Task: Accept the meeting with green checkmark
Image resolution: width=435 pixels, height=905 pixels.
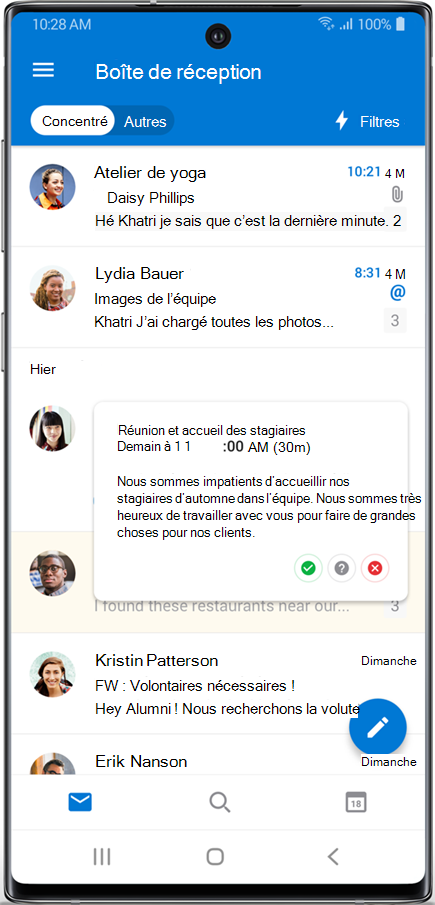Action: (x=308, y=569)
